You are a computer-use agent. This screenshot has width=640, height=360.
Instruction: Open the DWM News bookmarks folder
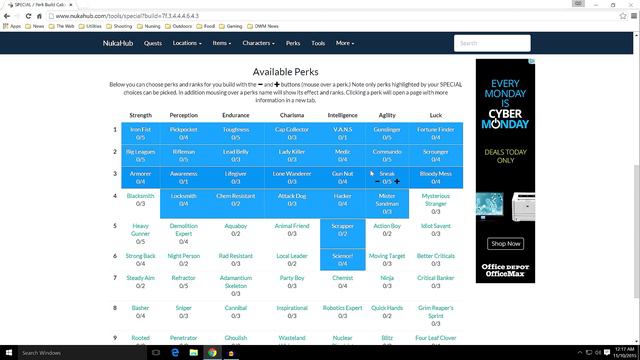pyautogui.click(x=262, y=26)
